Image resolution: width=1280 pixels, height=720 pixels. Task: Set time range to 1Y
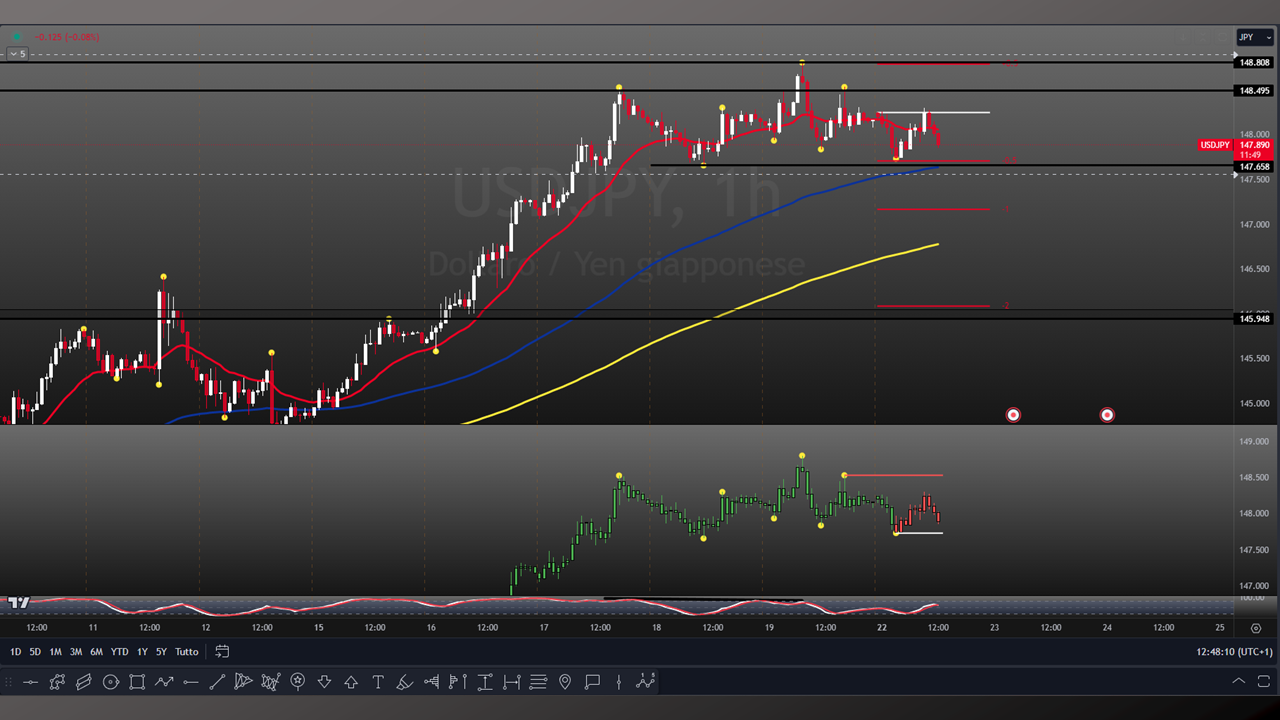tap(142, 652)
